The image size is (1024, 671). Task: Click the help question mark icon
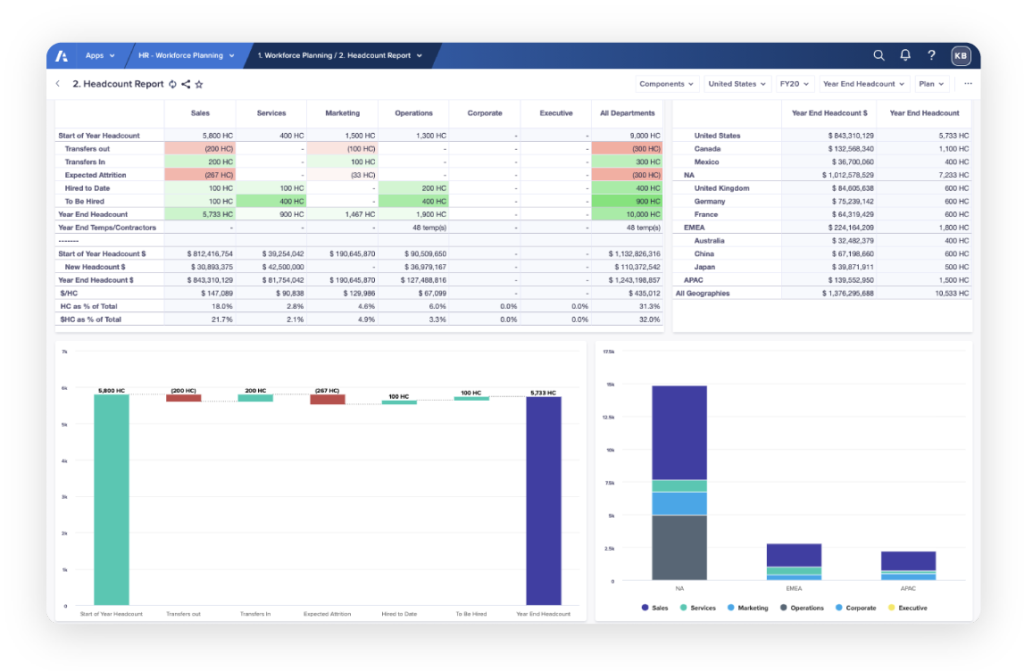[931, 56]
